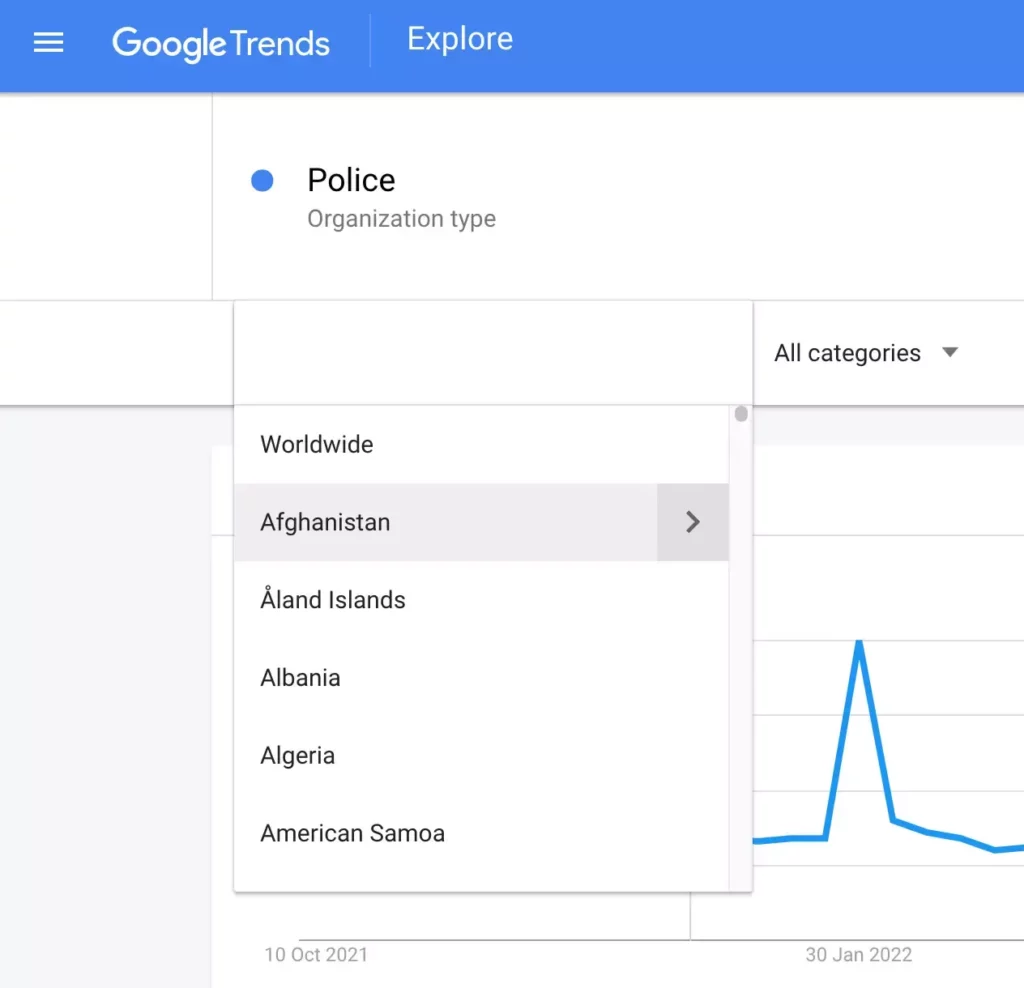This screenshot has width=1024, height=988.
Task: Select Worldwide from the region list
Action: click(481, 445)
